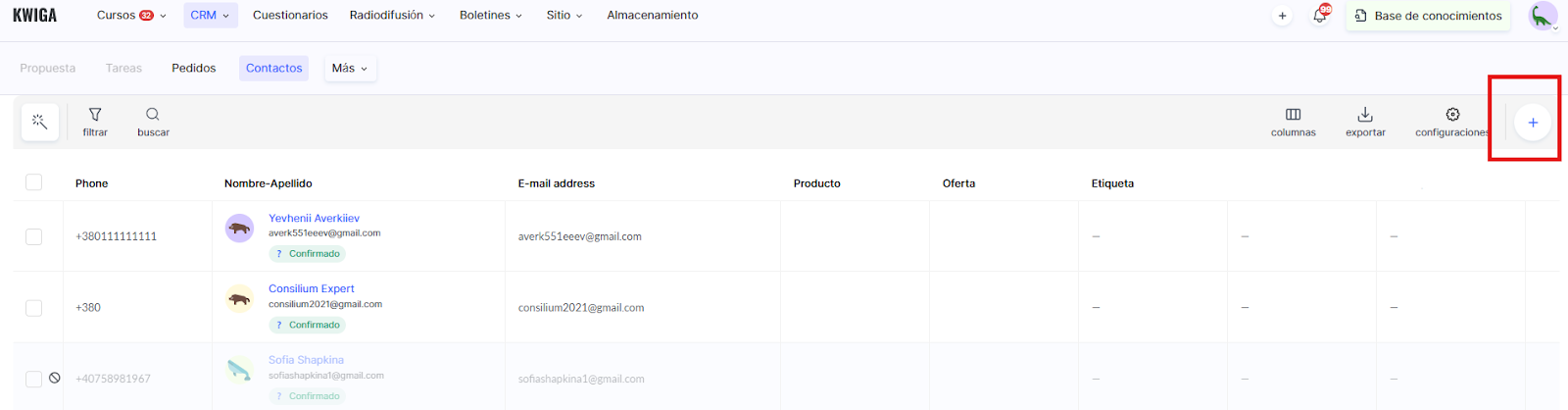The width and height of the screenshot is (1568, 410).
Task: Open the Yevhenii Averkiiev contact link
Action: (314, 218)
